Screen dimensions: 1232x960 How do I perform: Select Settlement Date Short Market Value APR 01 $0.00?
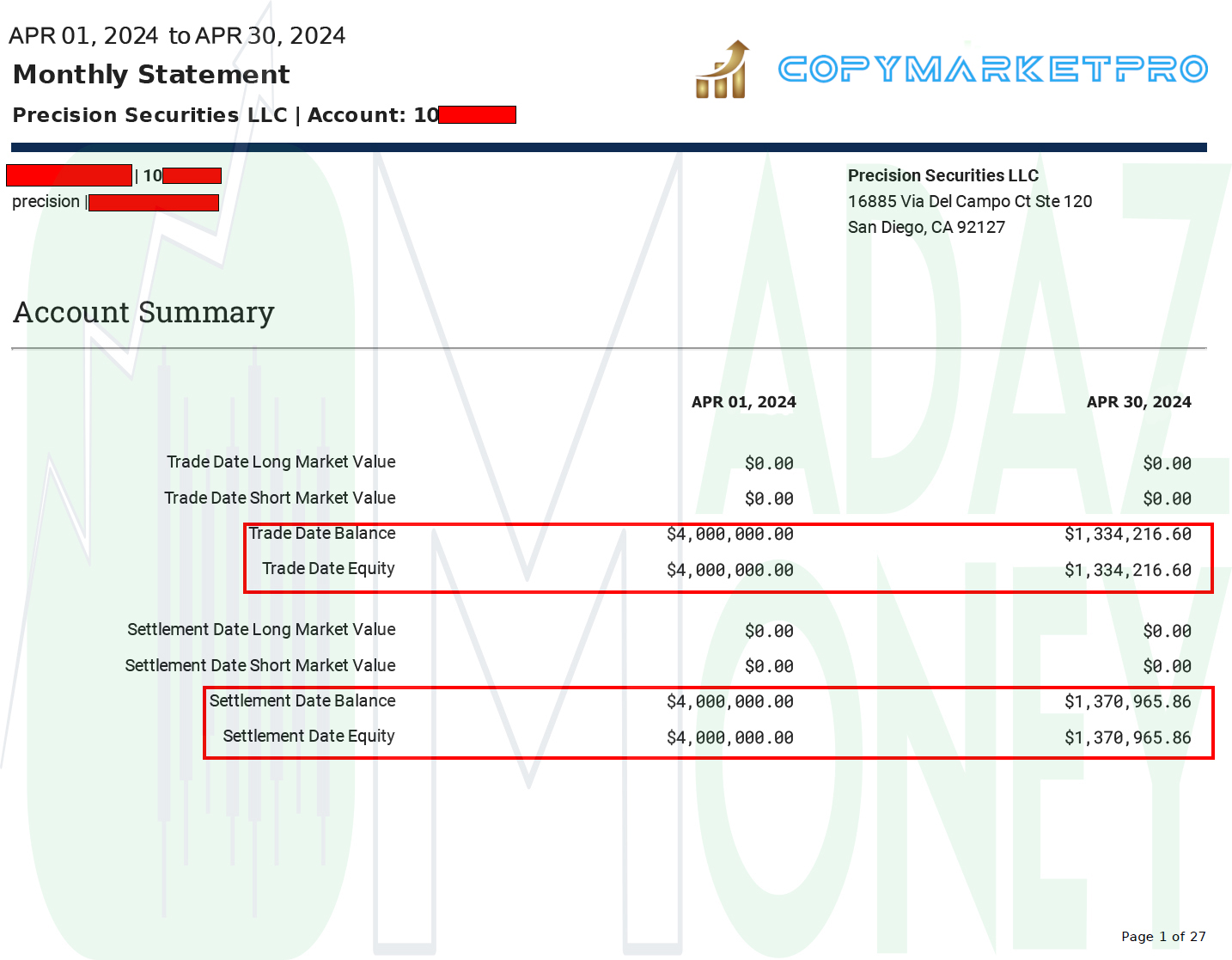(770, 667)
